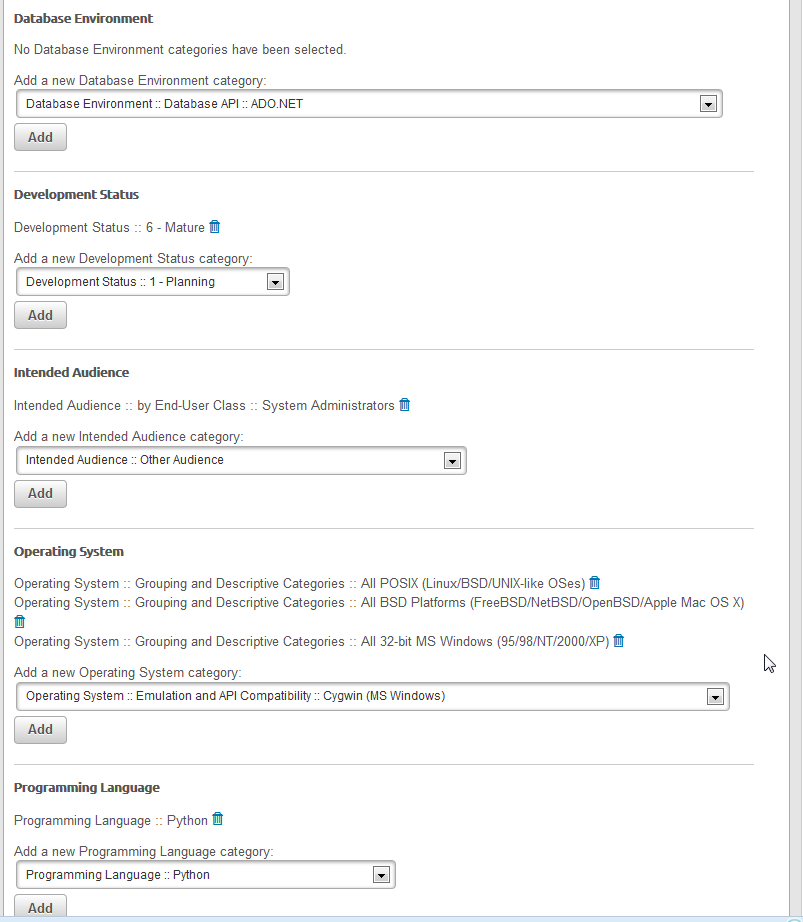Click the 'Add a new Database Environment category' label
This screenshot has height=922, width=803.
(140, 80)
